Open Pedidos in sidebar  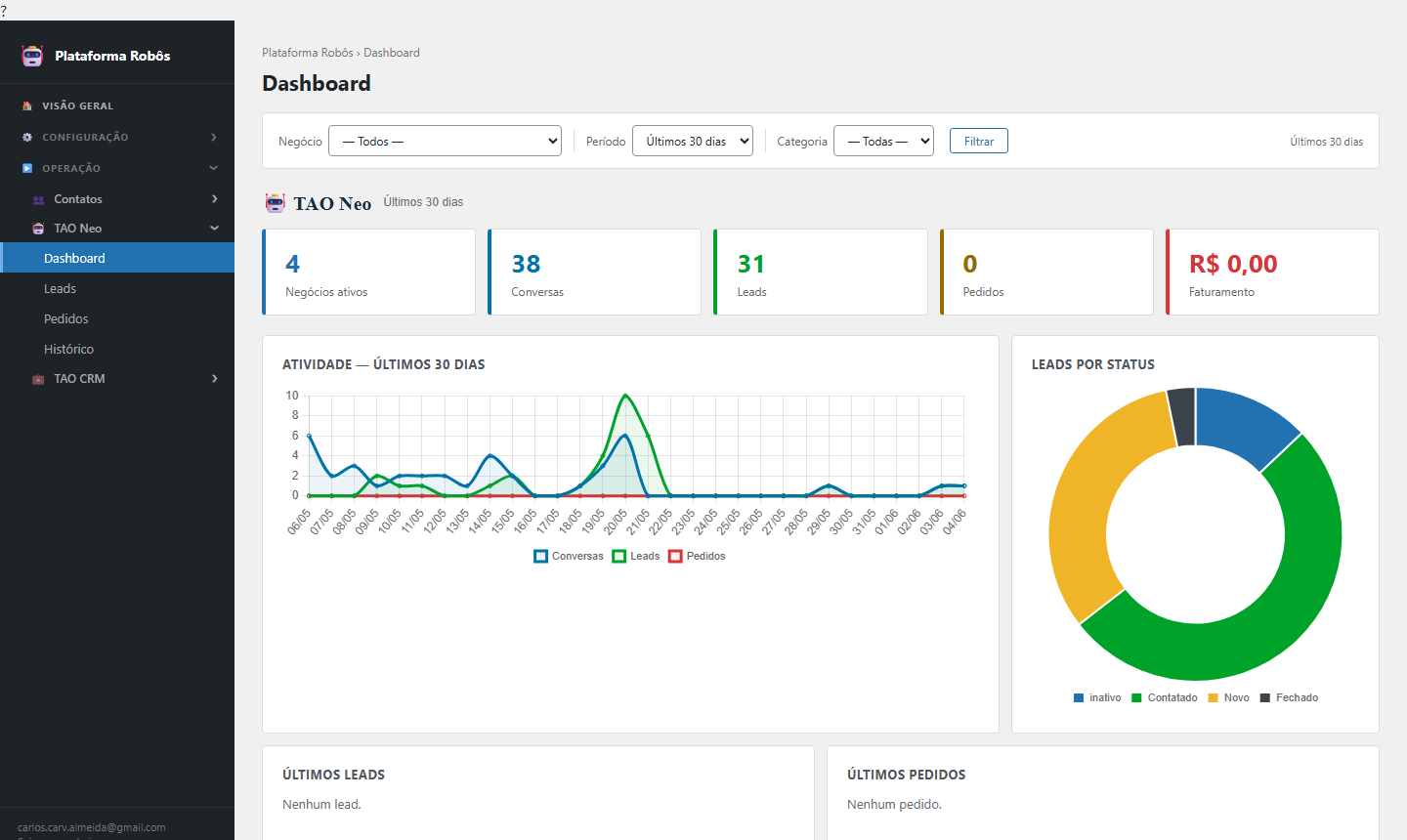pyautogui.click(x=117, y=318)
